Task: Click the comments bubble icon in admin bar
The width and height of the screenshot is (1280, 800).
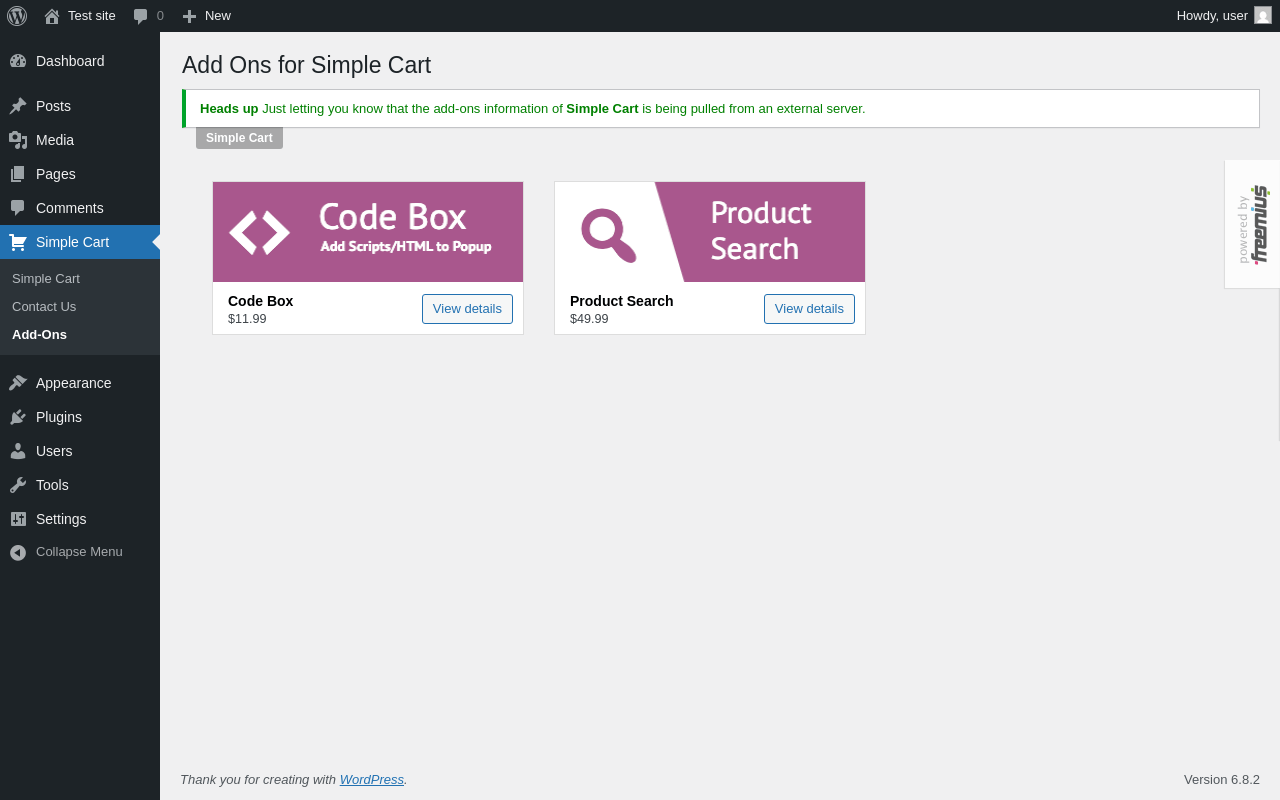Action: pos(141,16)
